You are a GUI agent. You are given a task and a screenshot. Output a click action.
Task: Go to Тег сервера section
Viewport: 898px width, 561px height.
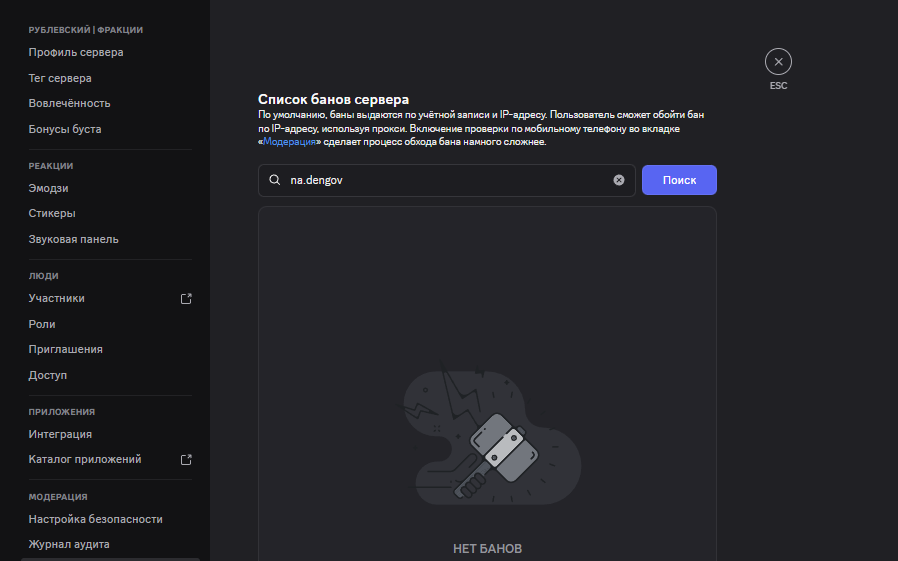point(60,78)
